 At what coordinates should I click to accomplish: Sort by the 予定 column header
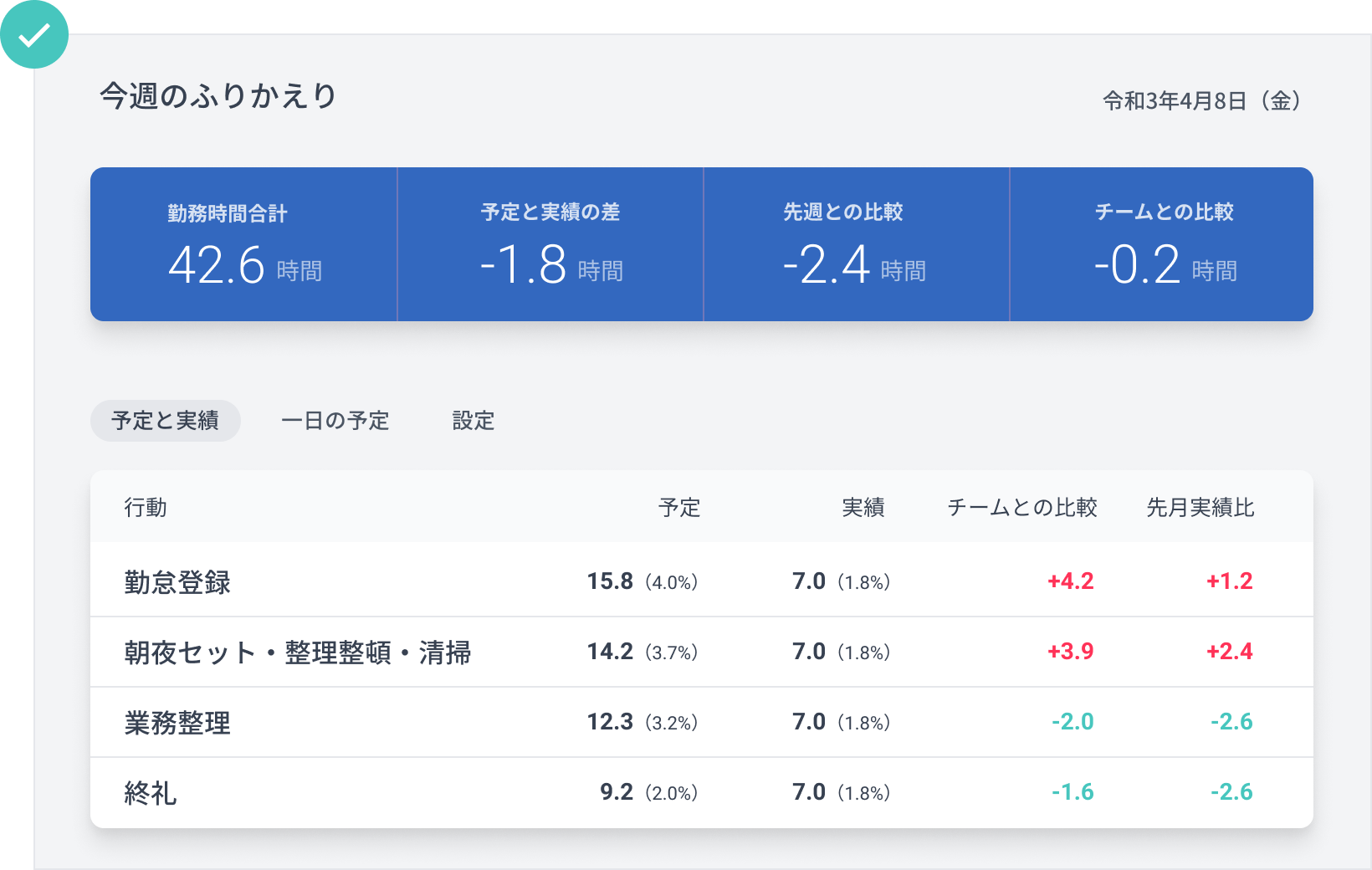pos(680,508)
